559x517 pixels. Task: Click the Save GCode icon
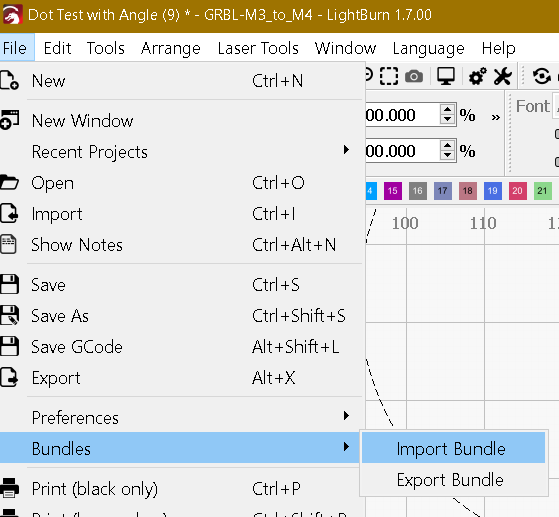click(9, 346)
